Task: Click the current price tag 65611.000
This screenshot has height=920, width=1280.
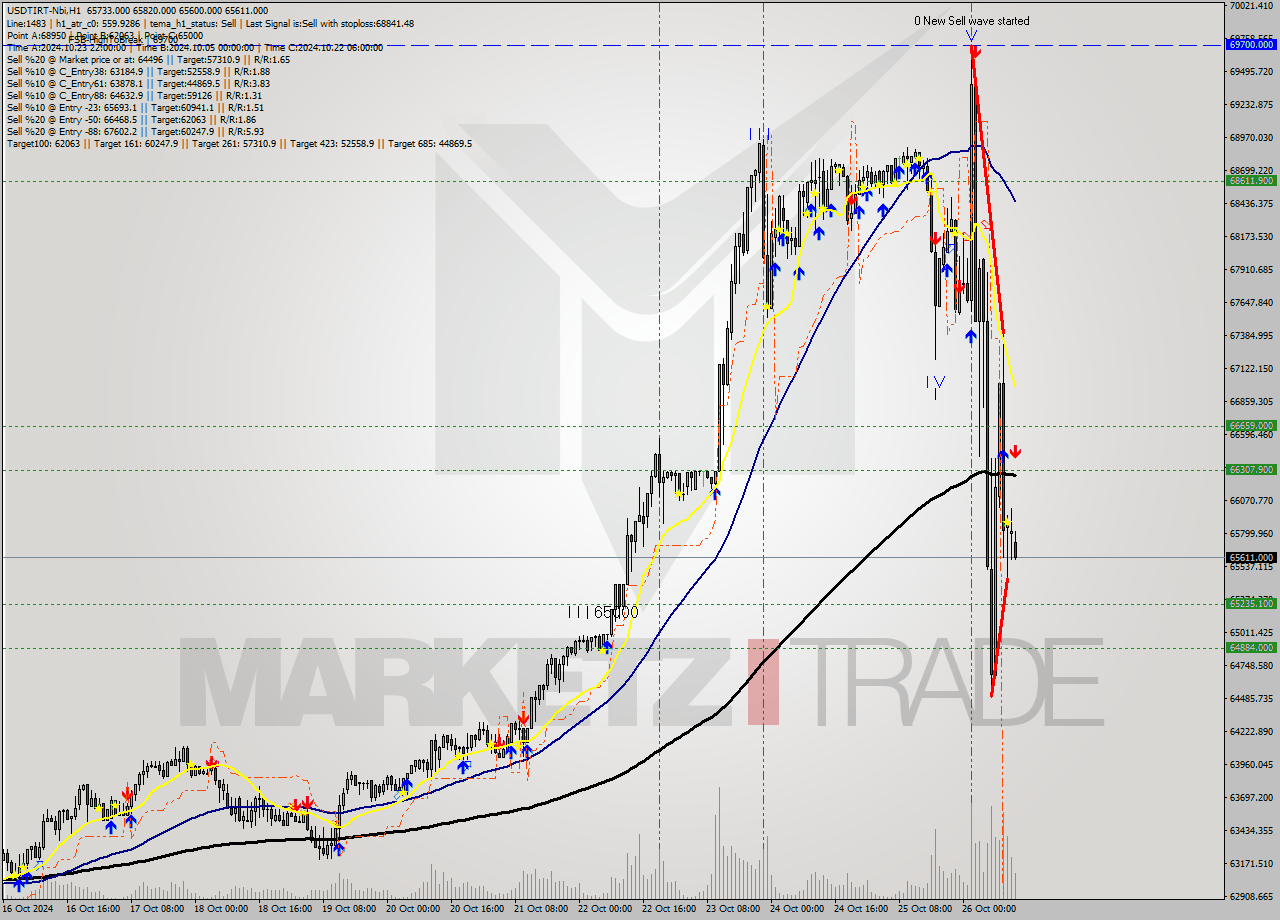Action: [1251, 558]
